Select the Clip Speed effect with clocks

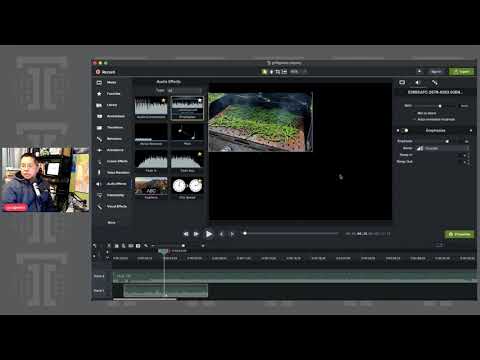[x=187, y=188]
